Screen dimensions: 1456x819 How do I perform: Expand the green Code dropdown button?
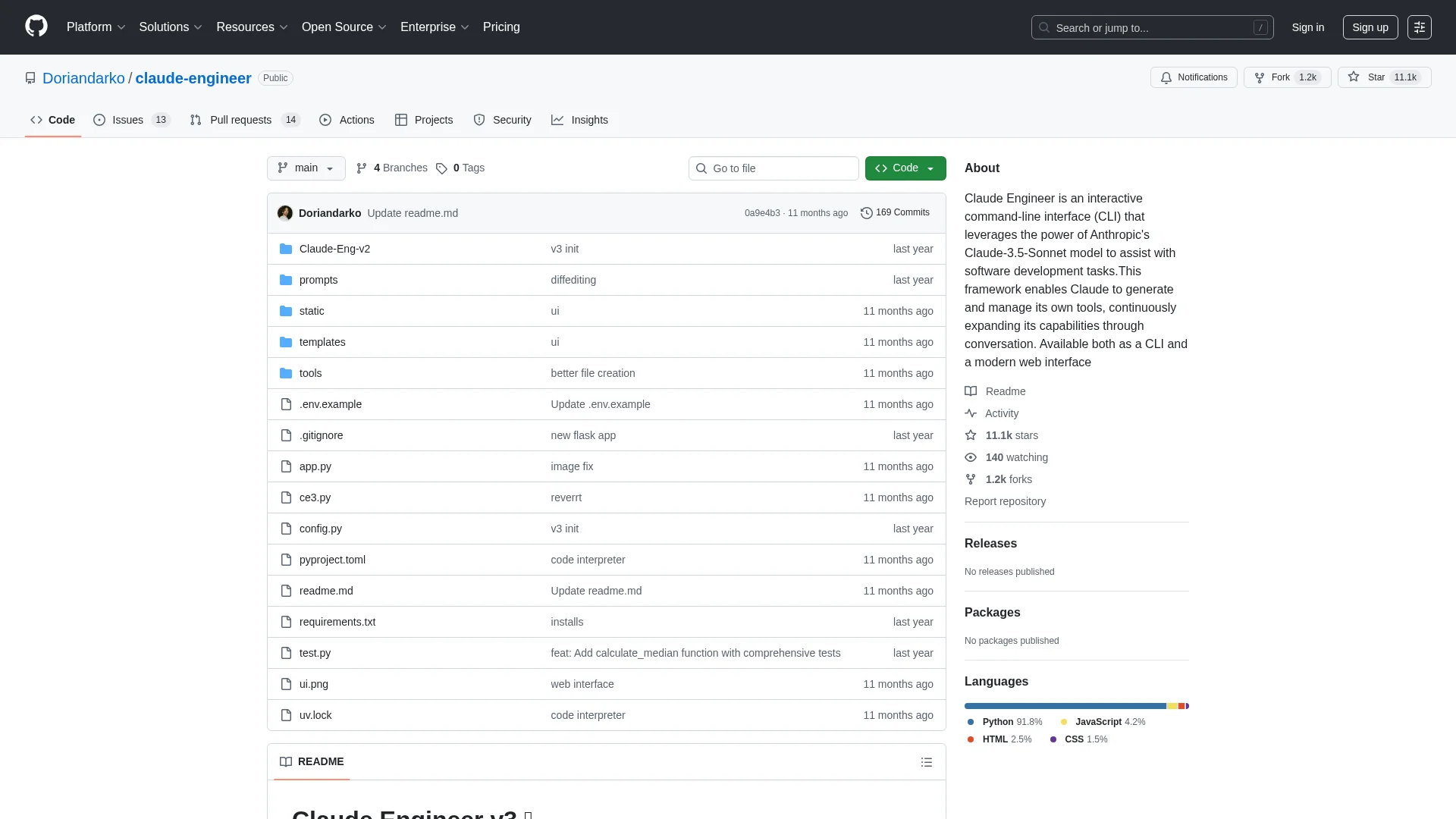pyautogui.click(x=905, y=168)
